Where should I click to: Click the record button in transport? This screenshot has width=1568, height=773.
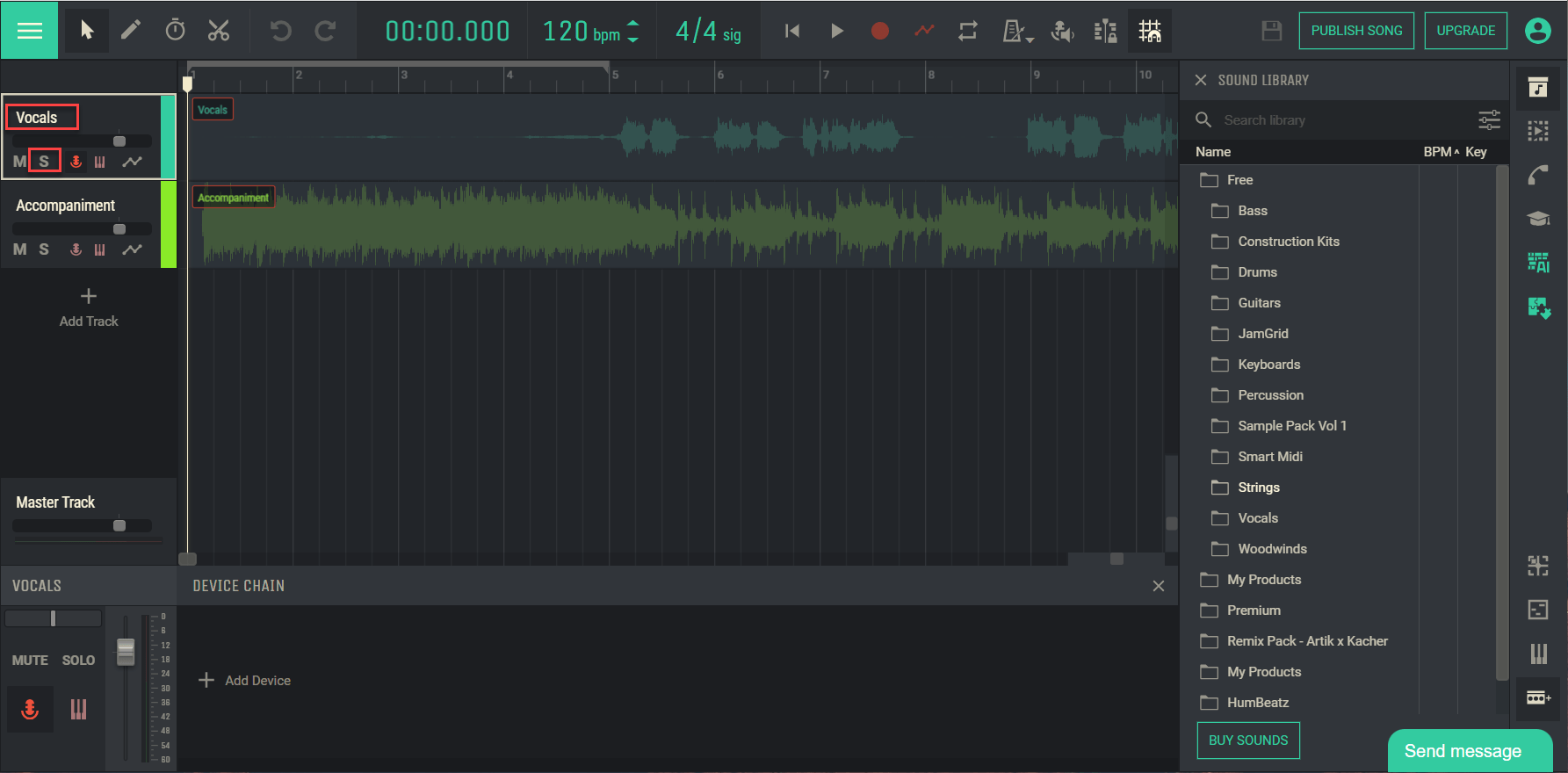(879, 31)
